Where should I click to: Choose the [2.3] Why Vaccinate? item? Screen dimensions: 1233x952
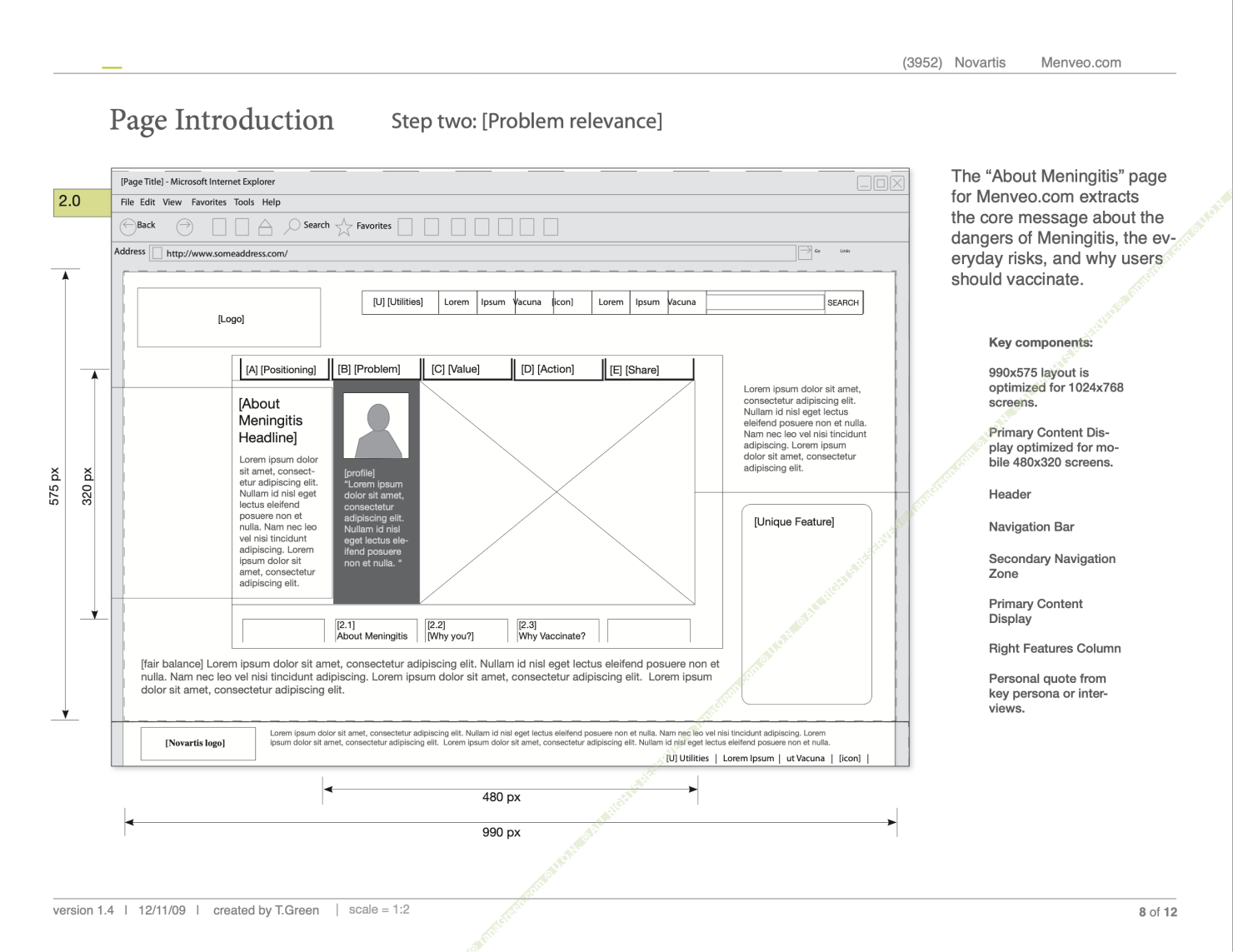click(x=557, y=631)
